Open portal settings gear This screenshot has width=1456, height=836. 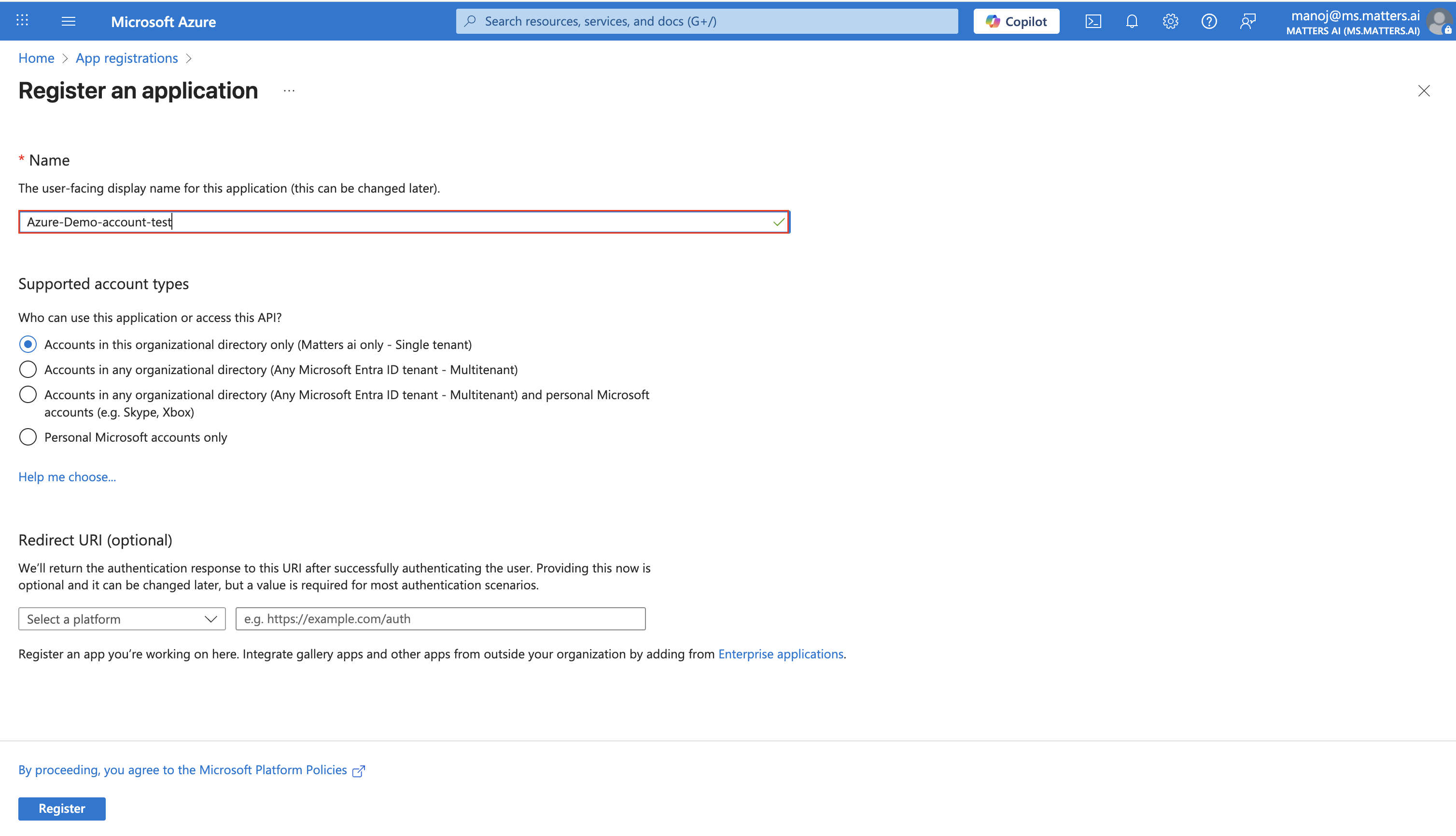tap(1170, 21)
